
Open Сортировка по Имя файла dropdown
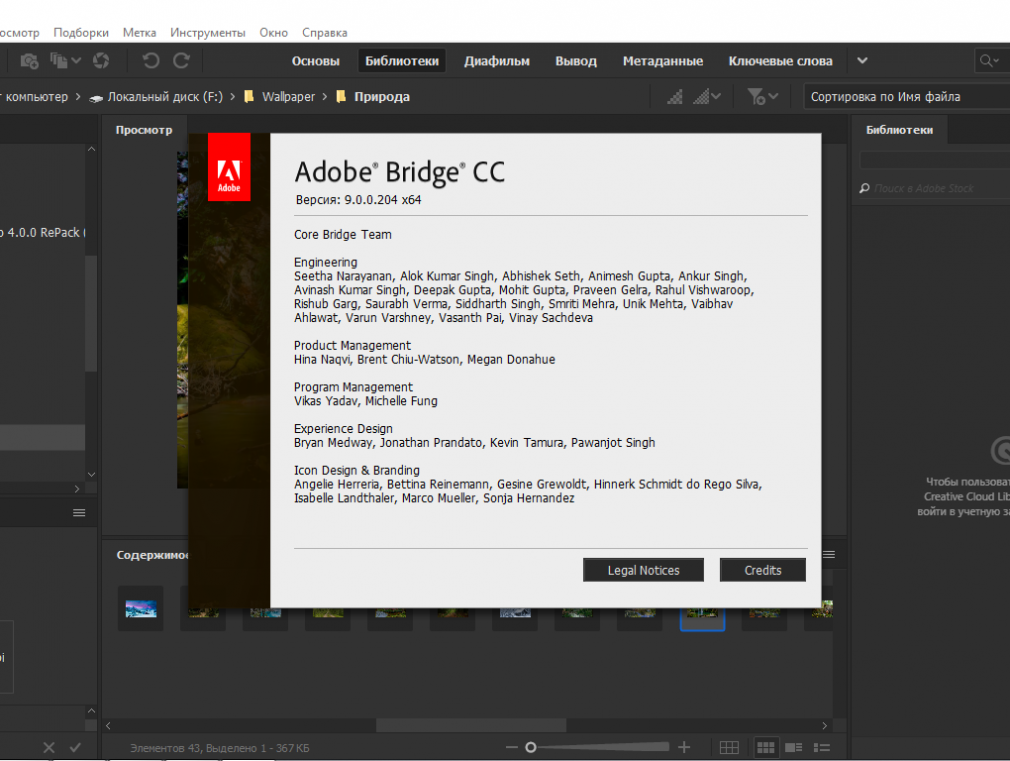(x=907, y=97)
